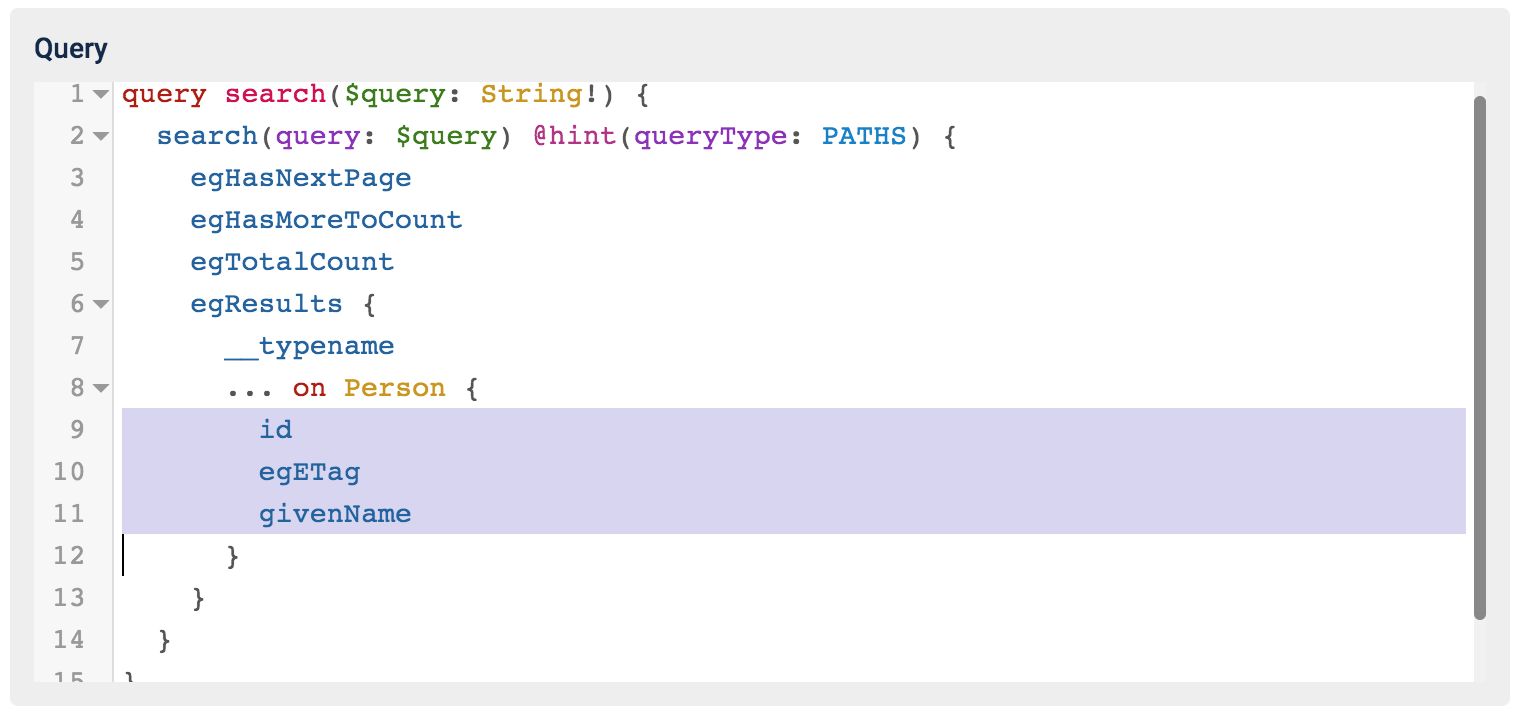Collapse the search block on line 2
Viewport: 1520px width, 714px height.
pyautogui.click(x=100, y=137)
